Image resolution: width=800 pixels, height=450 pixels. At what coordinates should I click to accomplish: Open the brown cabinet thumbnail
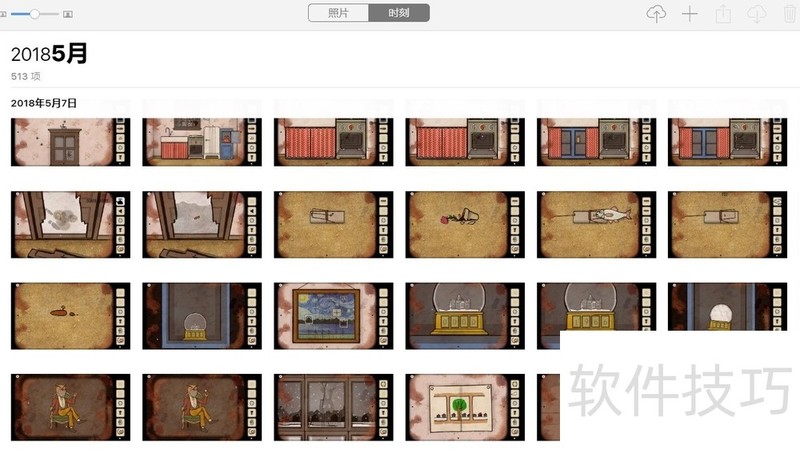coord(68,142)
